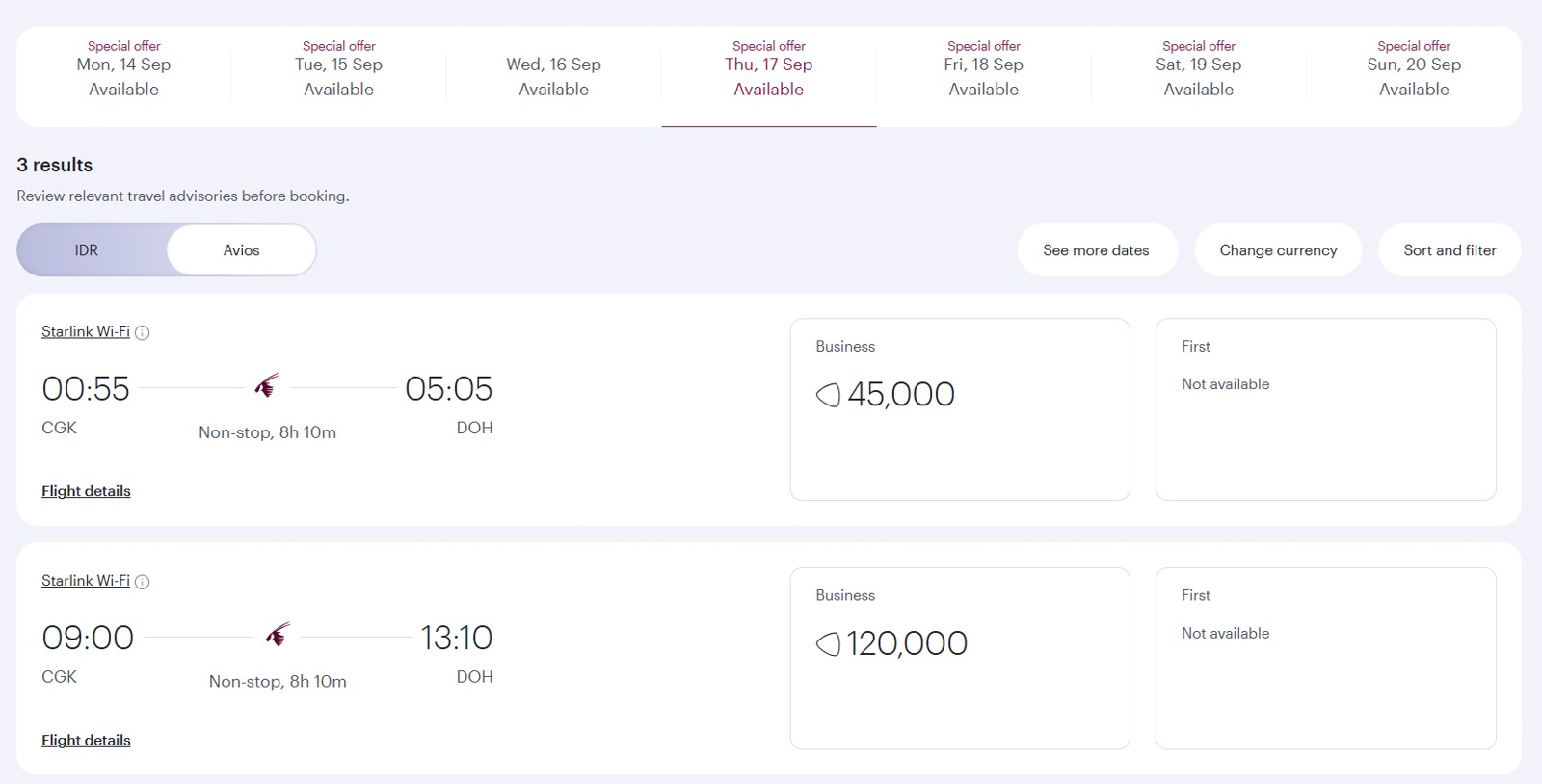Screen dimensions: 1542x784
Task: Switch price display to Avios
Action: pos(242,250)
